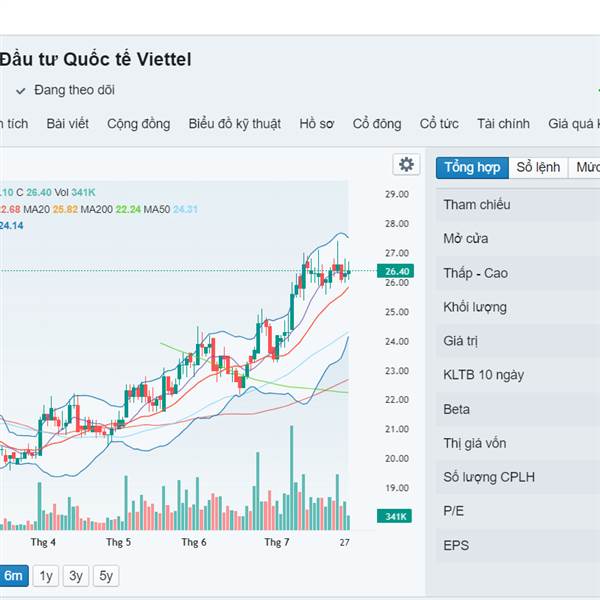Viewport: 600px width, 600px height.
Task: Click the MA20 25.82 indicator legend
Action: (51, 209)
